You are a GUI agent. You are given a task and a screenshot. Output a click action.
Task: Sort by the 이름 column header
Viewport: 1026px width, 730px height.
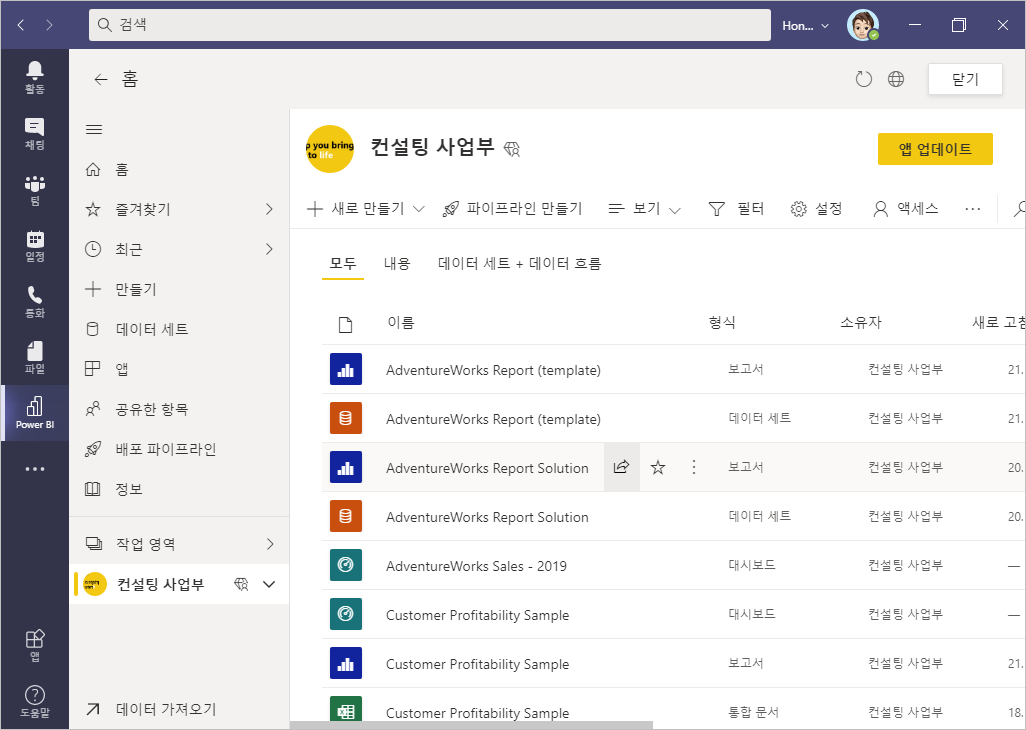401,322
